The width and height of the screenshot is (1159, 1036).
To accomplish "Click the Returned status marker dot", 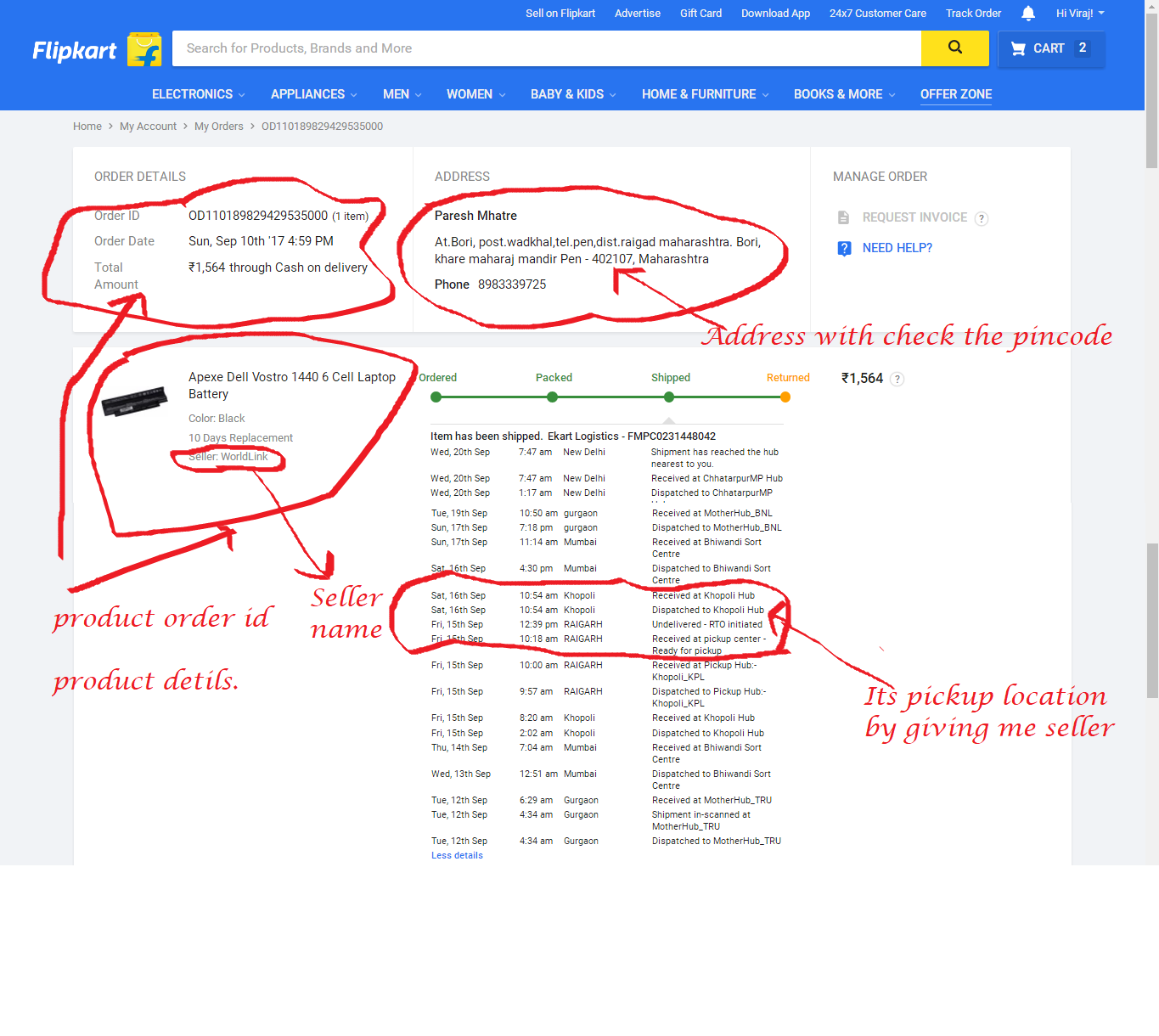I will (x=785, y=397).
